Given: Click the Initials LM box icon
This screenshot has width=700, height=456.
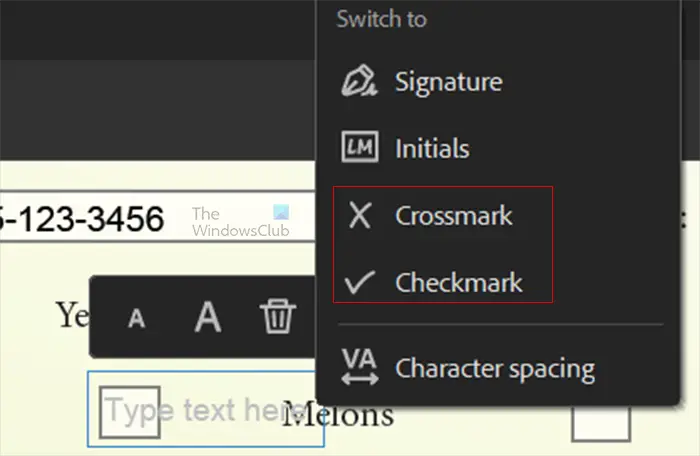Looking at the screenshot, I should pos(360,146).
